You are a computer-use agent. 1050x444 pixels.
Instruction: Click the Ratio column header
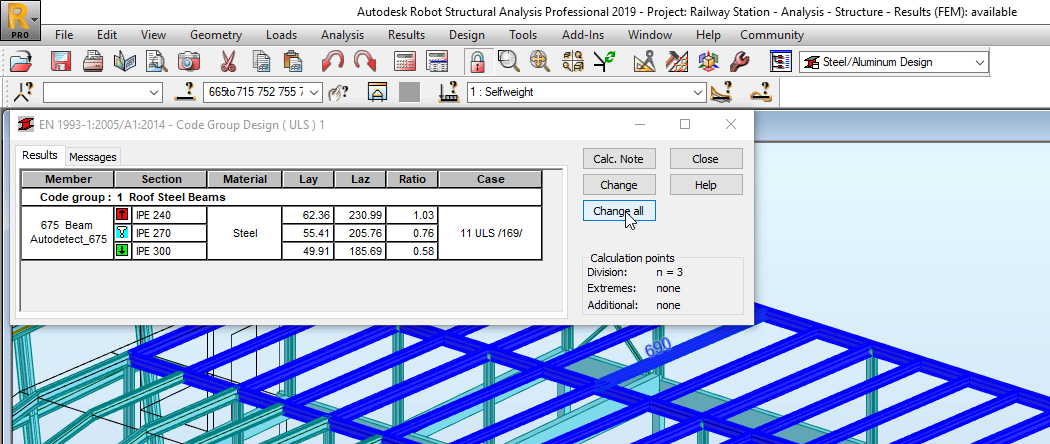[x=412, y=179]
